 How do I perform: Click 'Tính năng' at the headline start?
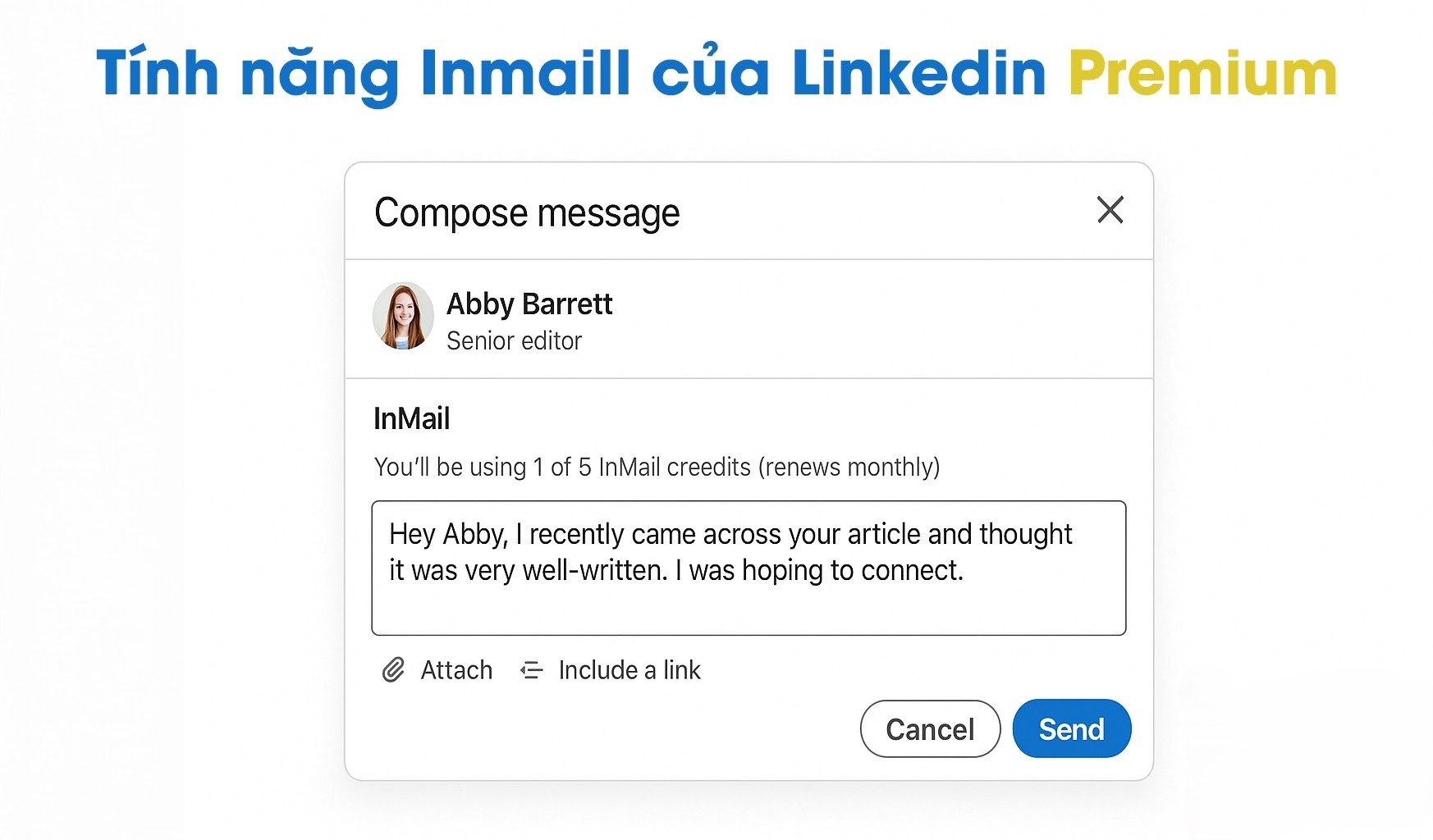(x=247, y=74)
